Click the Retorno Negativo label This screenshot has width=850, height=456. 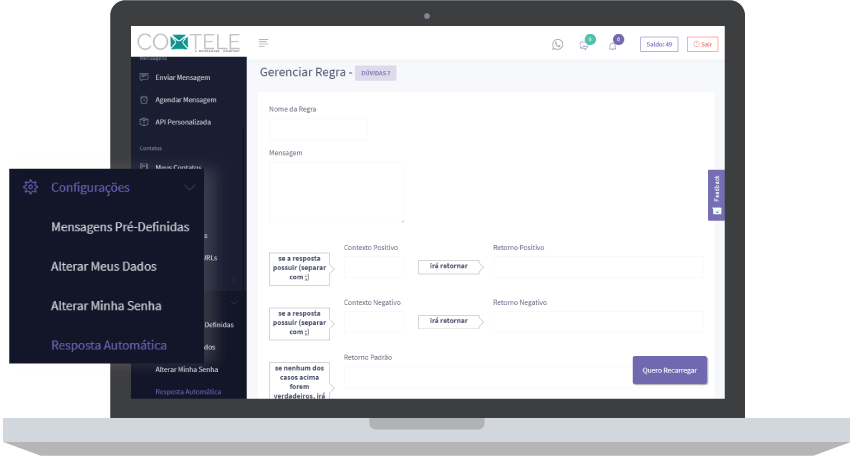520,303
